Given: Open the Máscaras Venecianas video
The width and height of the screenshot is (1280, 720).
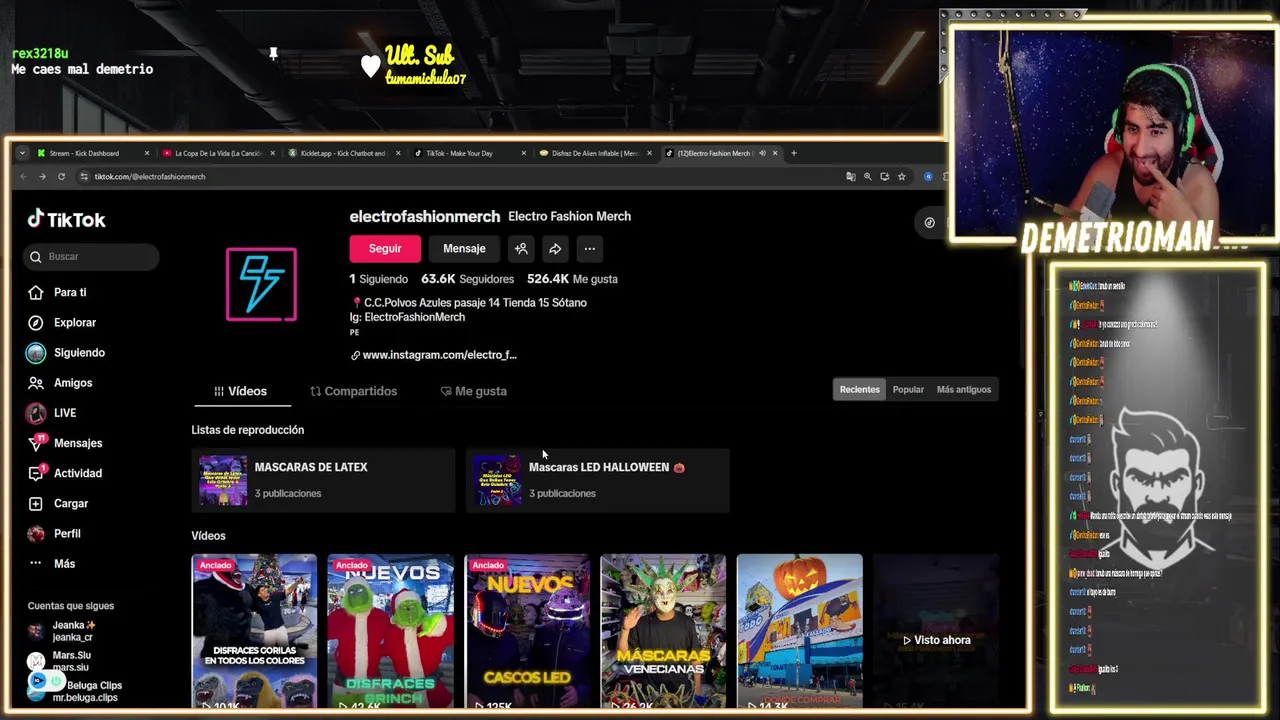Looking at the screenshot, I should click(x=663, y=632).
